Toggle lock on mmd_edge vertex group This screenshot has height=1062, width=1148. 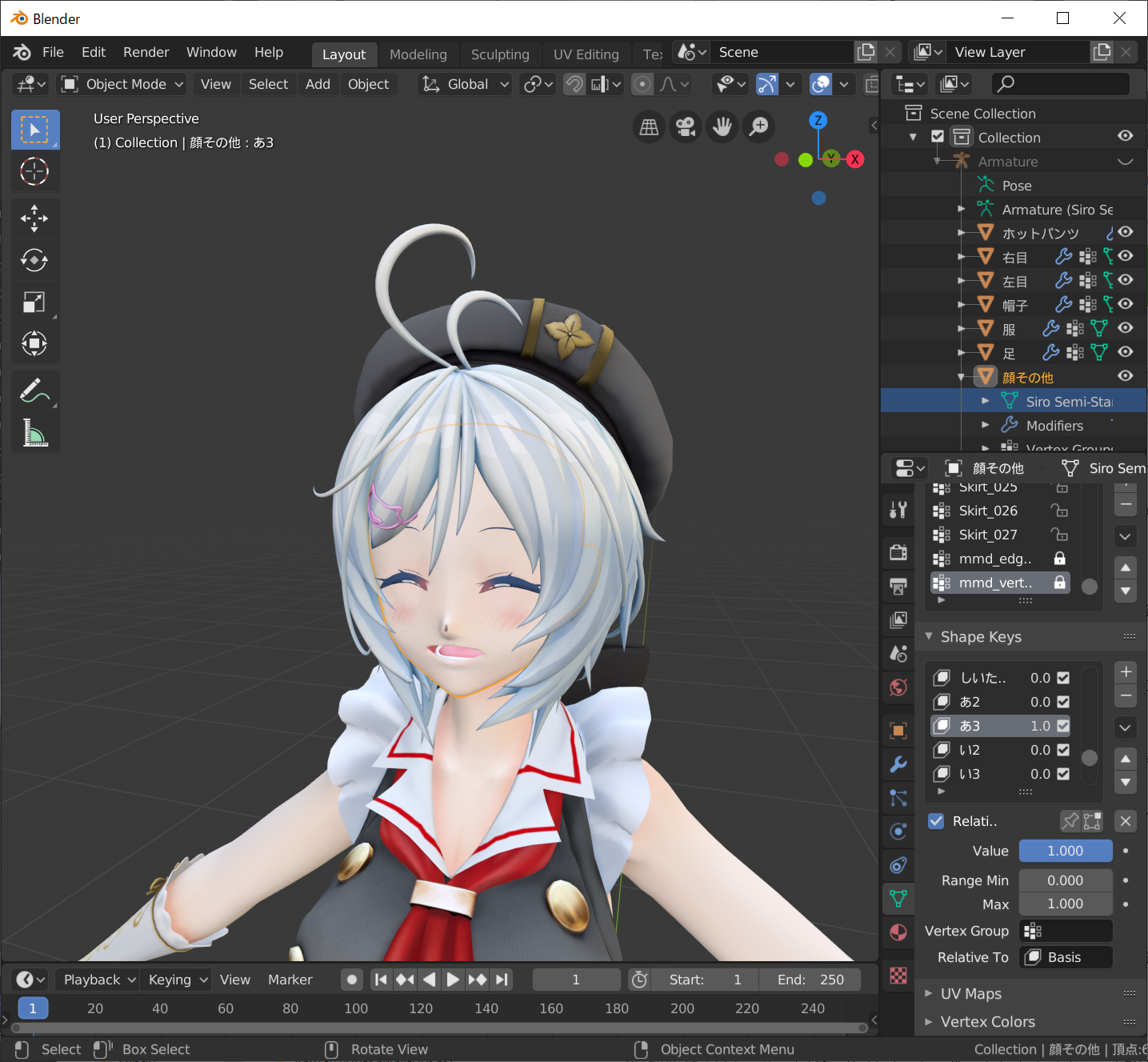pos(1059,559)
